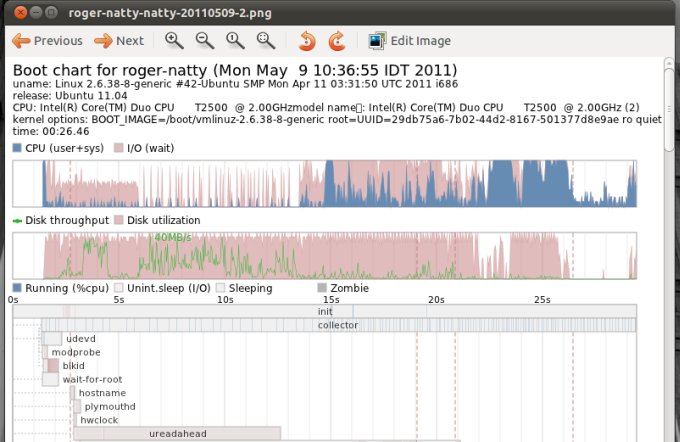
Task: Click the pink I/O (wait) legend swatch
Action: click(119, 148)
